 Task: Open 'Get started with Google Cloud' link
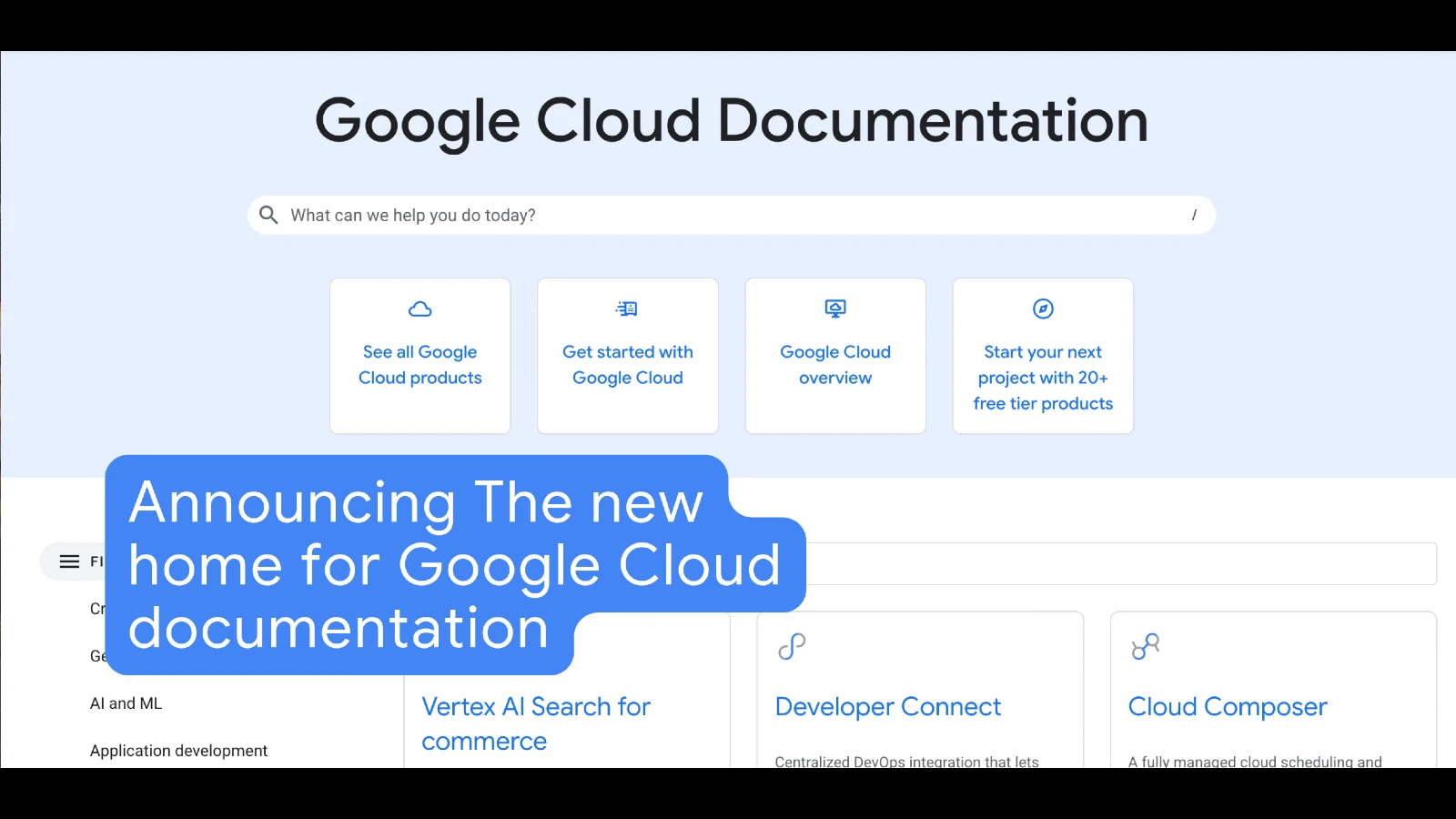click(x=627, y=365)
